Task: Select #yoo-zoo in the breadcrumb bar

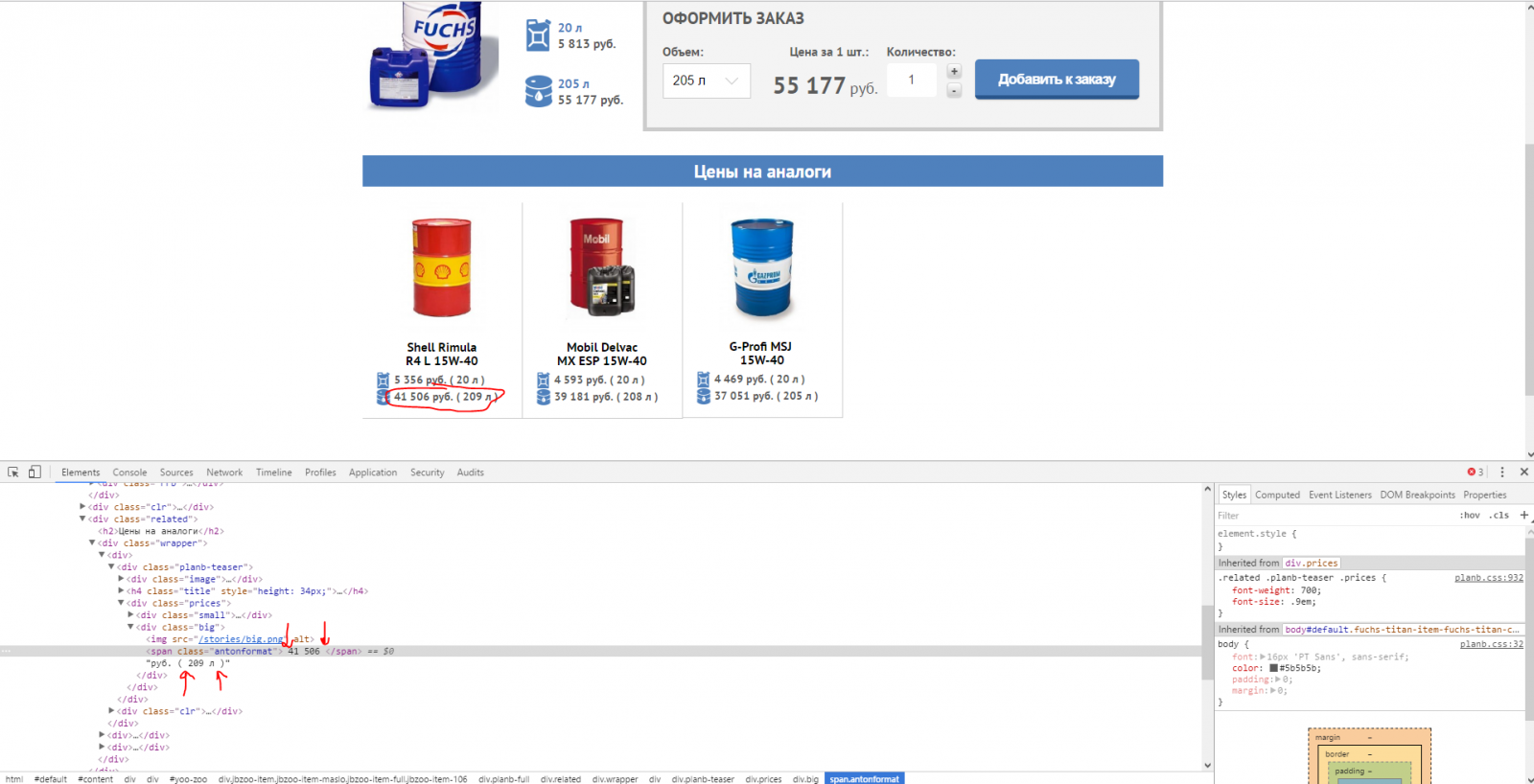Action: pos(188,779)
